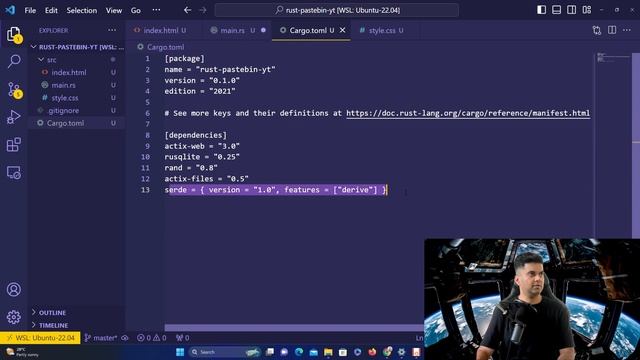Click the actix-web dependency line
This screenshot has width=640, height=360.
click(x=202, y=146)
